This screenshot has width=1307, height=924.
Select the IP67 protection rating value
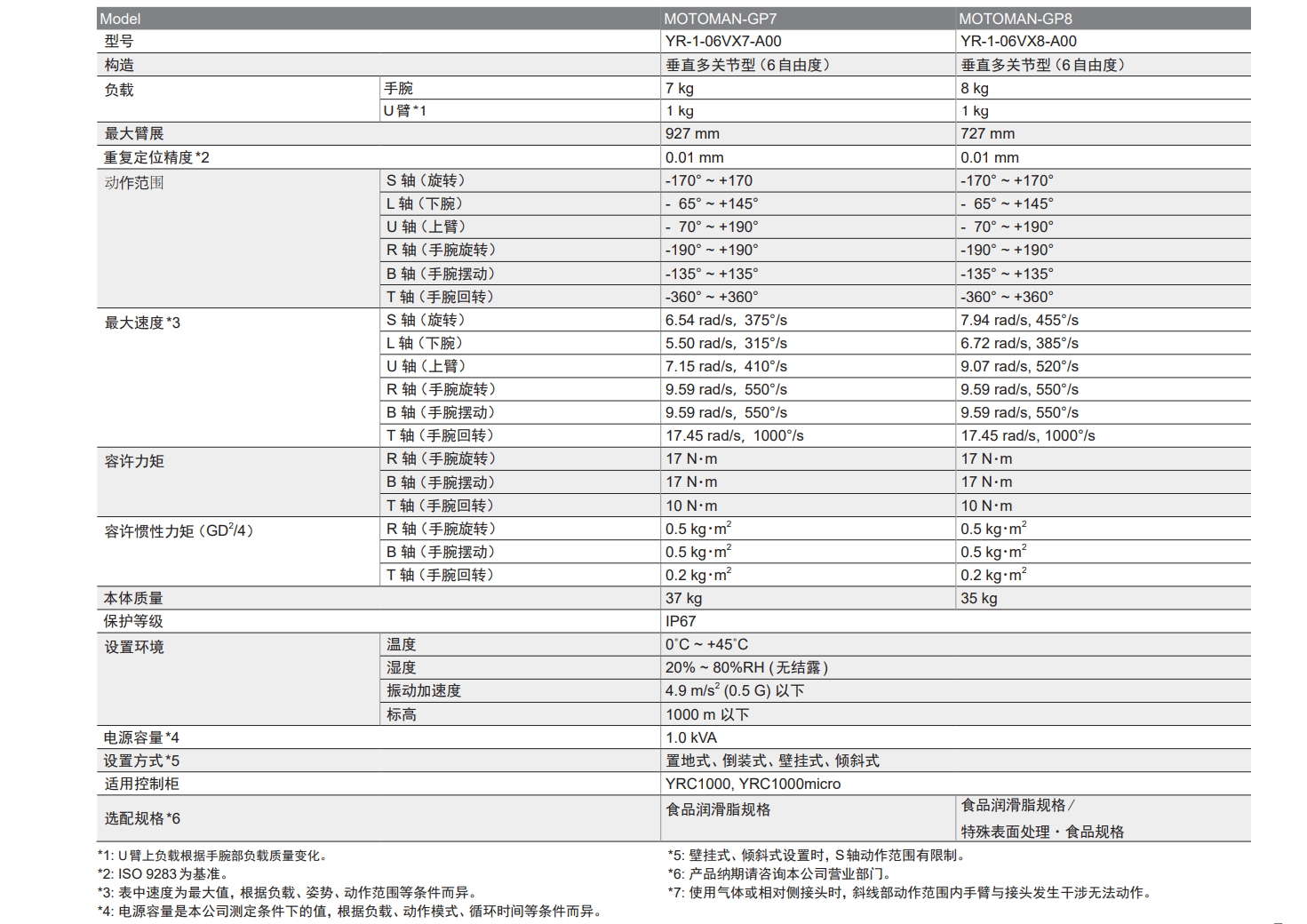[681, 621]
